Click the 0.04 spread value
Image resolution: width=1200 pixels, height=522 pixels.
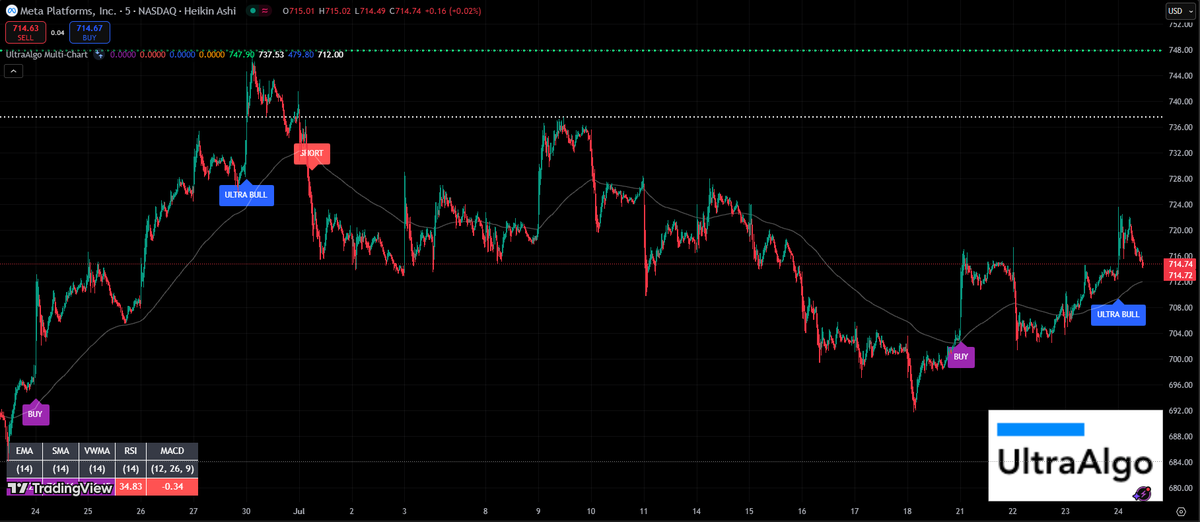[56, 33]
